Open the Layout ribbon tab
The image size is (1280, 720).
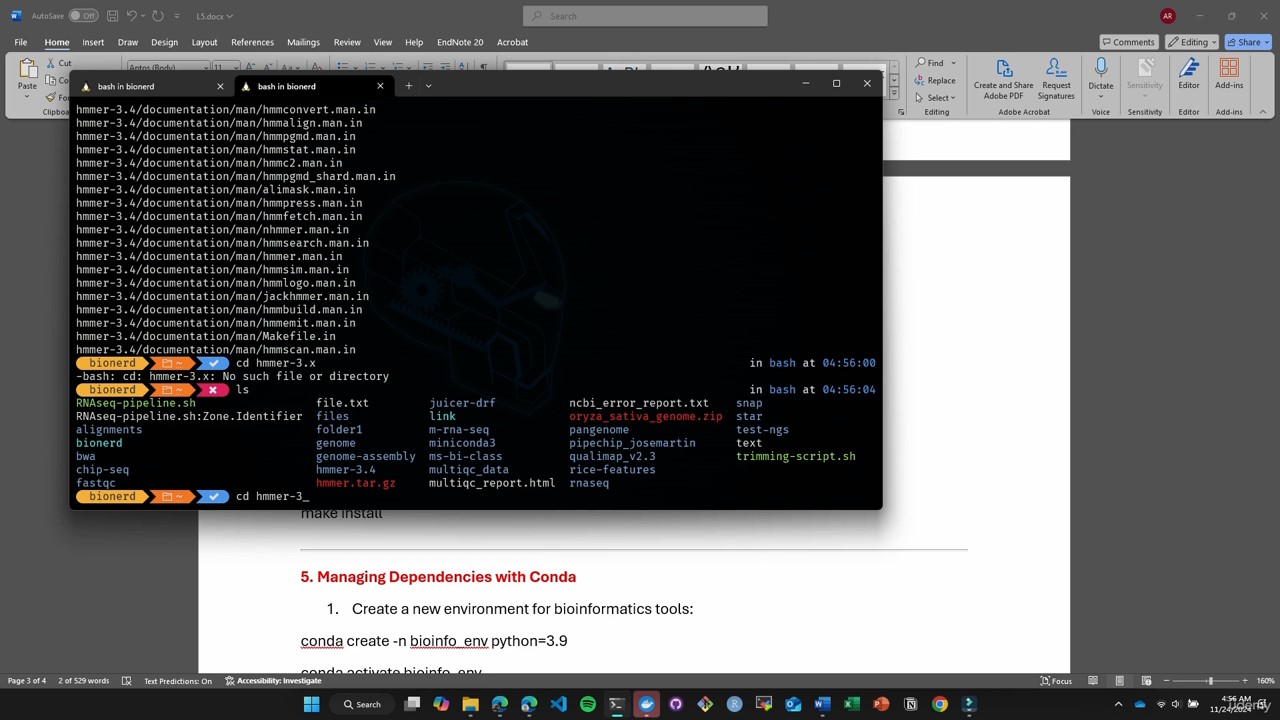pyautogui.click(x=204, y=42)
